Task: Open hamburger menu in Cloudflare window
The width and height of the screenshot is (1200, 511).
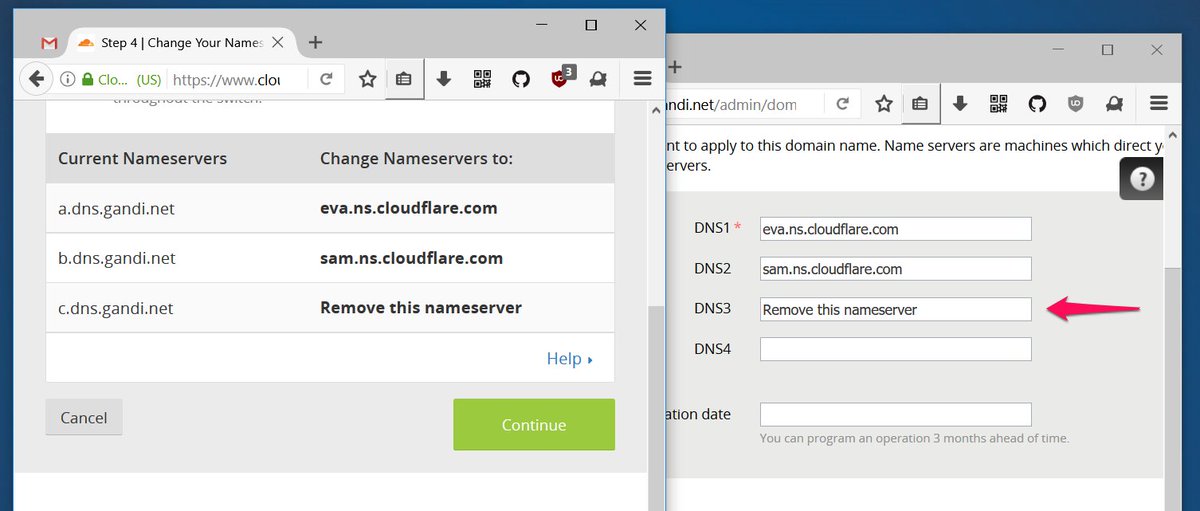Action: (643, 79)
